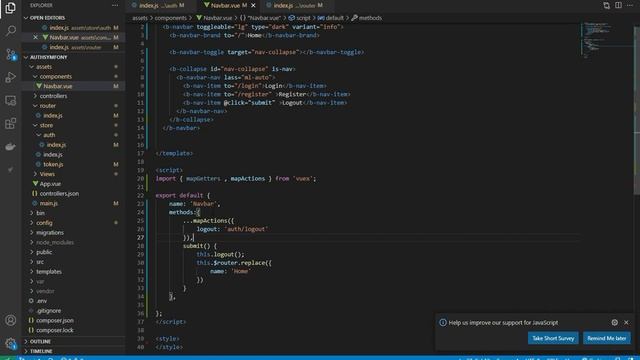
Task: Open the .env file
Action: [x=73, y=301]
